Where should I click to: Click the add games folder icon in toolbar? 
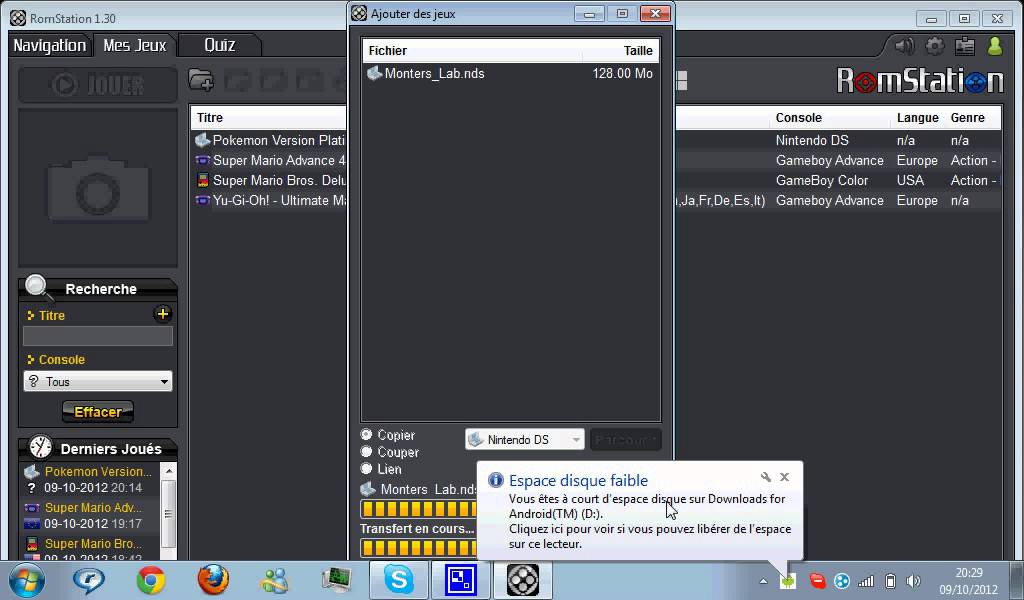click(x=201, y=80)
